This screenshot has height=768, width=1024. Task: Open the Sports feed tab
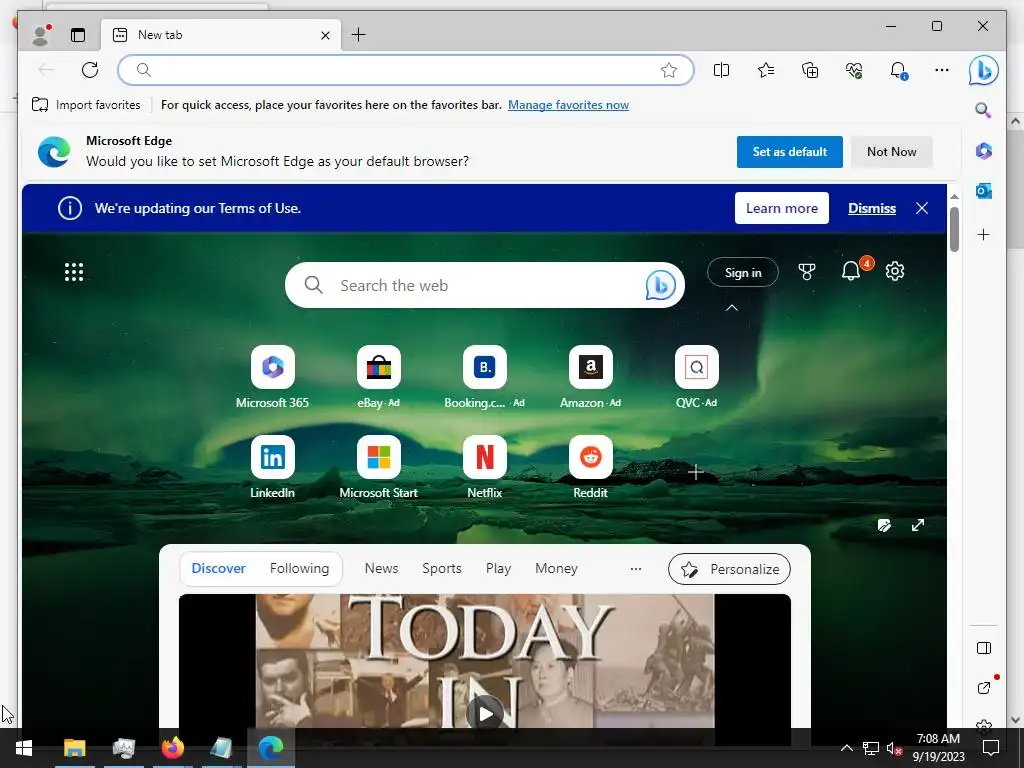tap(441, 568)
